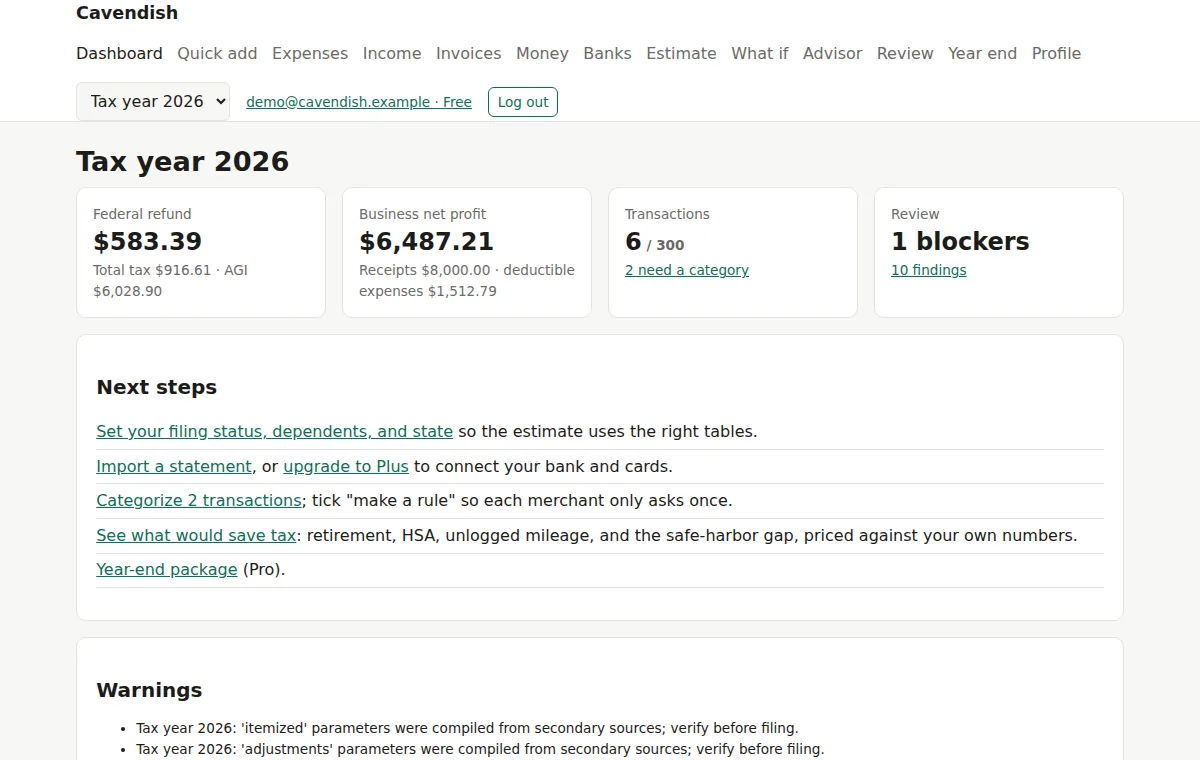Click the 'Next steps' heading

pos(157,387)
